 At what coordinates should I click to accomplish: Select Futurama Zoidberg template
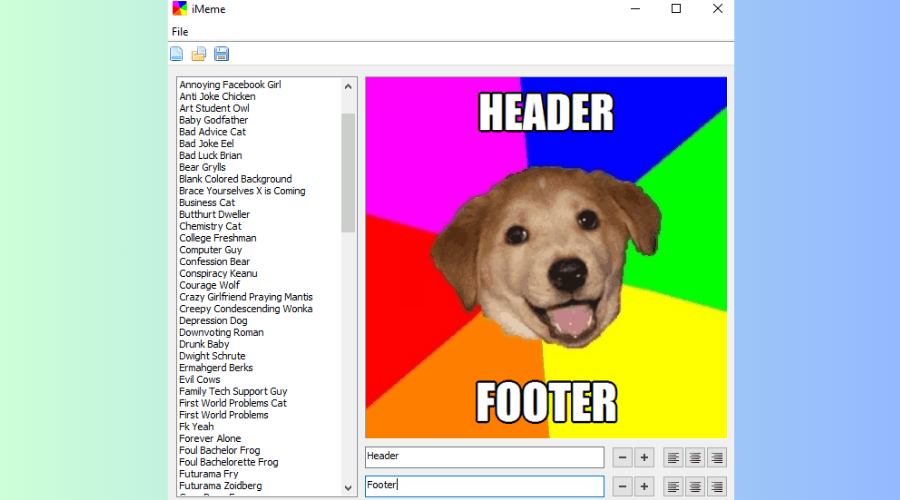(220, 486)
